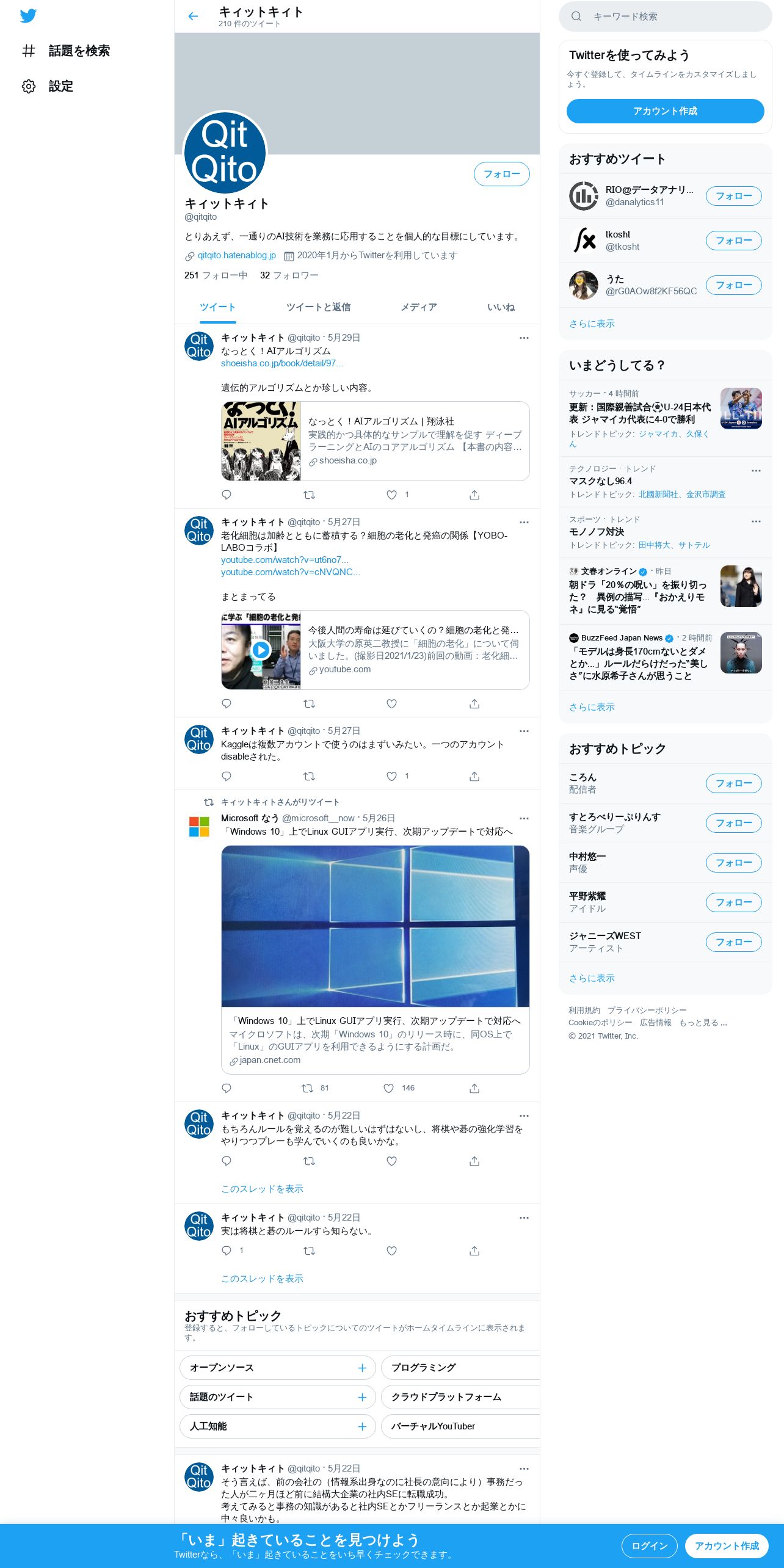Open the Microsoft なう avatar logo
The width and height of the screenshot is (784, 1568).
click(199, 827)
